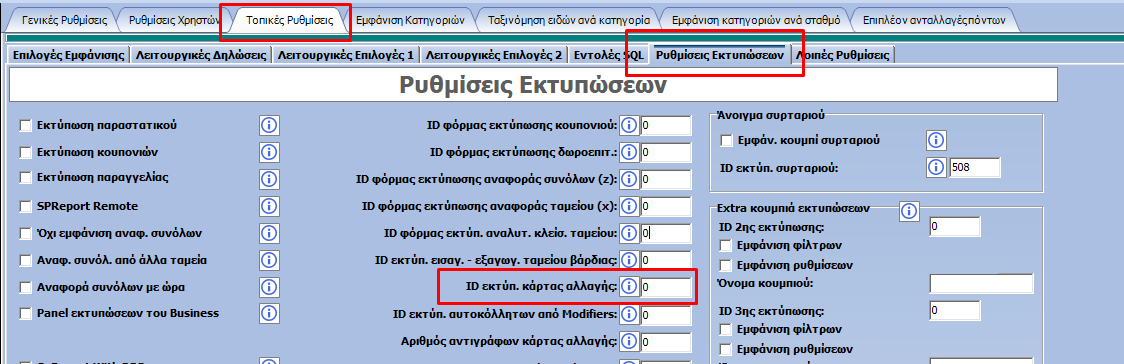Open Λειτουργικές Επιλογές 1 sub-tab
The width and height of the screenshot is (1124, 364).
click(x=346, y=54)
